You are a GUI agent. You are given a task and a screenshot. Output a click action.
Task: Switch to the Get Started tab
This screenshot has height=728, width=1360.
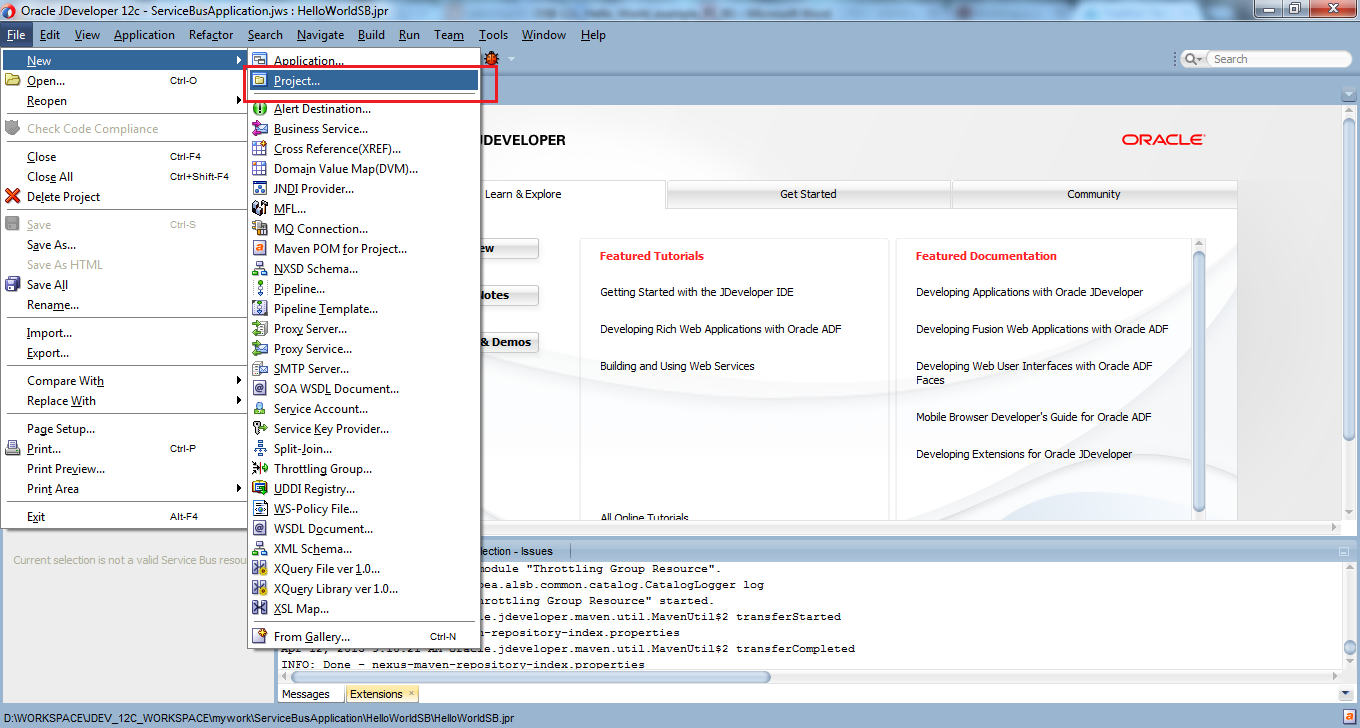pos(807,194)
